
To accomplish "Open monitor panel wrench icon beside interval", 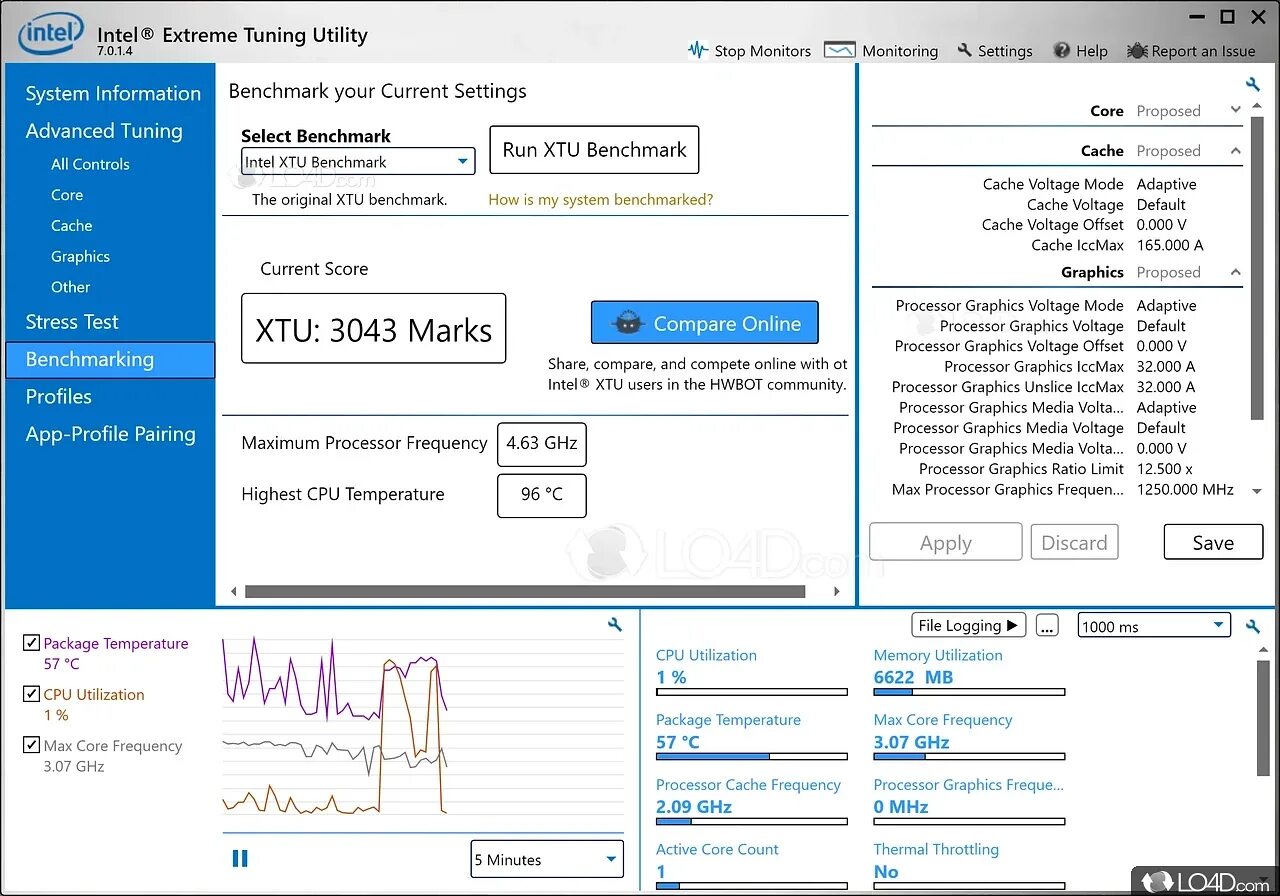I will [1253, 627].
